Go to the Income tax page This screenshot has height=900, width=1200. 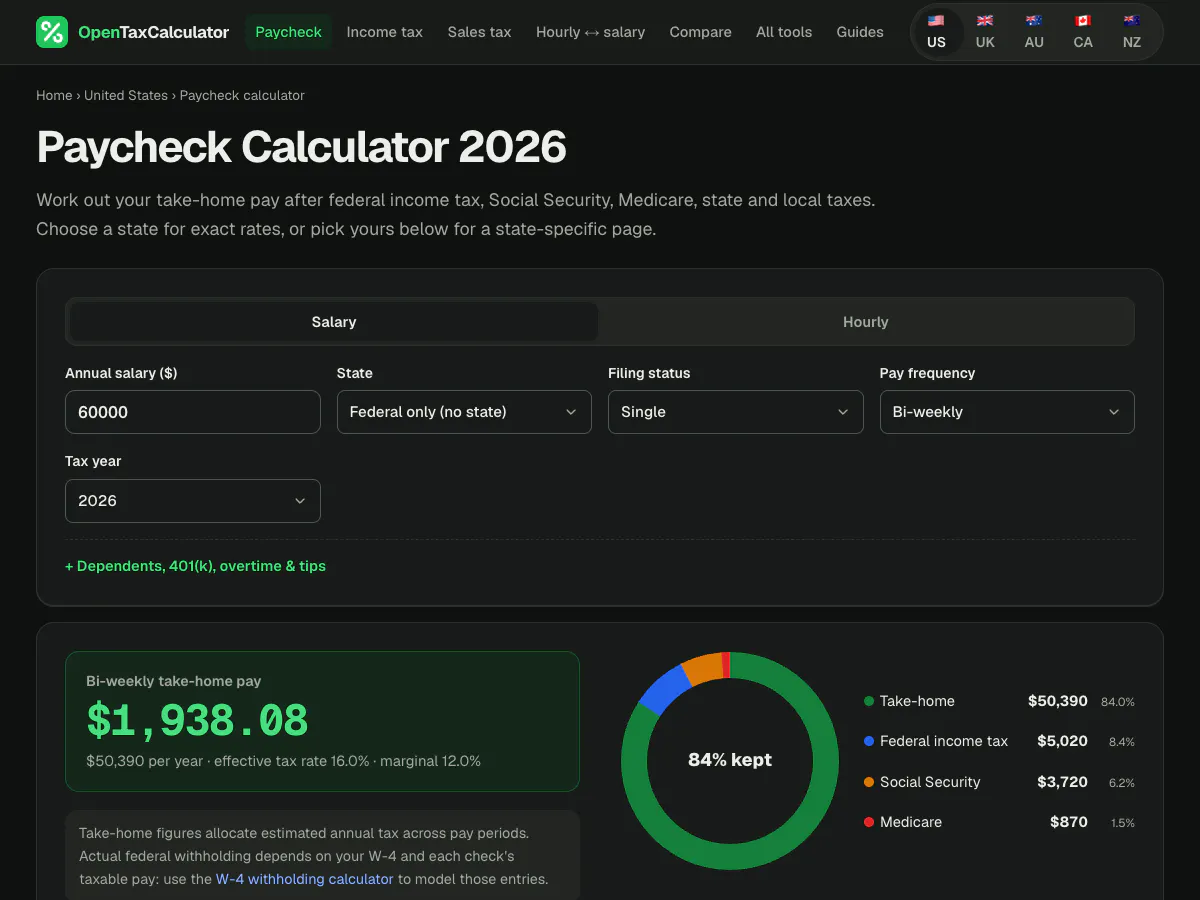(385, 32)
